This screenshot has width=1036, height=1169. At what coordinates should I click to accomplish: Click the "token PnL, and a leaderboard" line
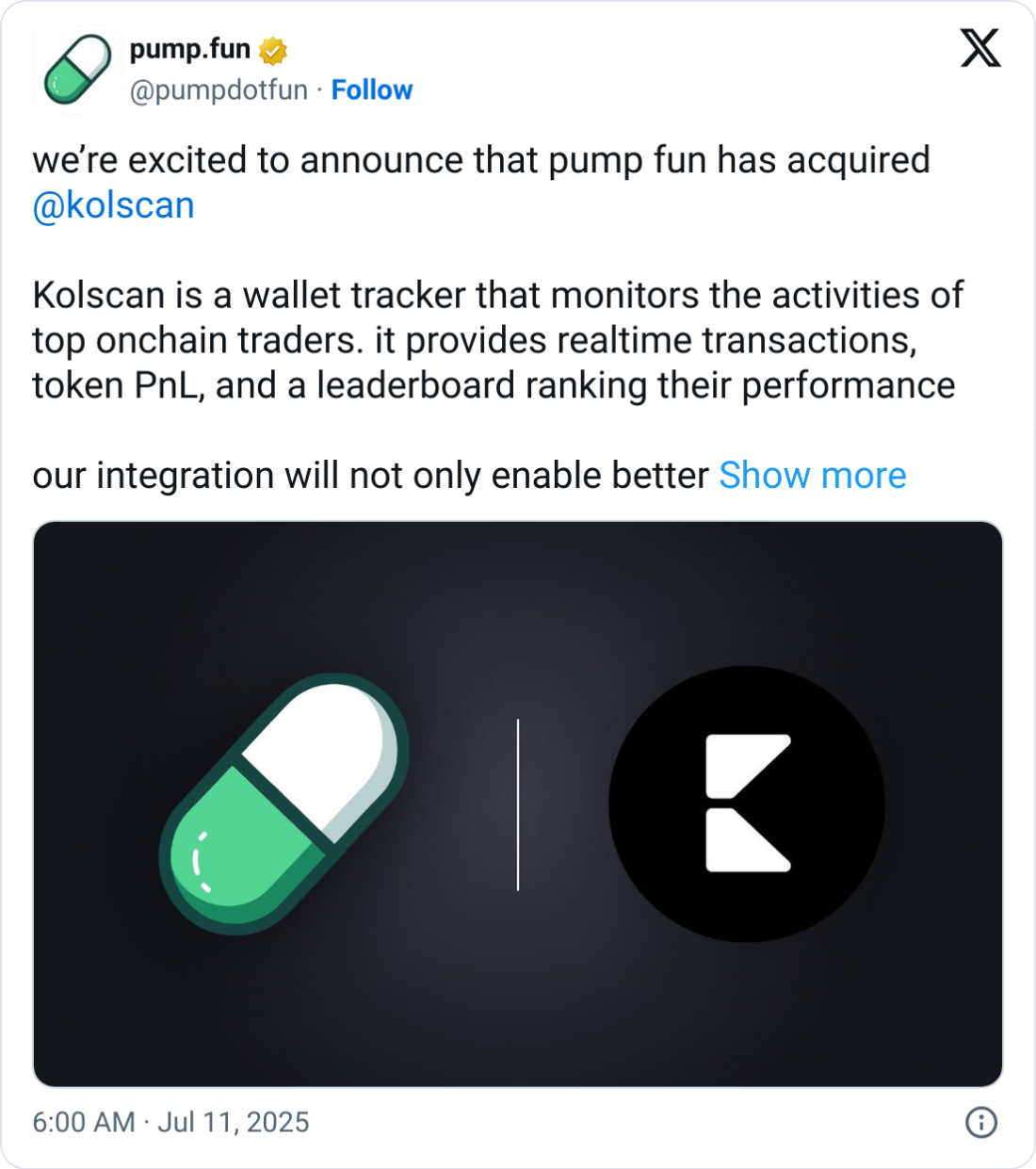[493, 385]
